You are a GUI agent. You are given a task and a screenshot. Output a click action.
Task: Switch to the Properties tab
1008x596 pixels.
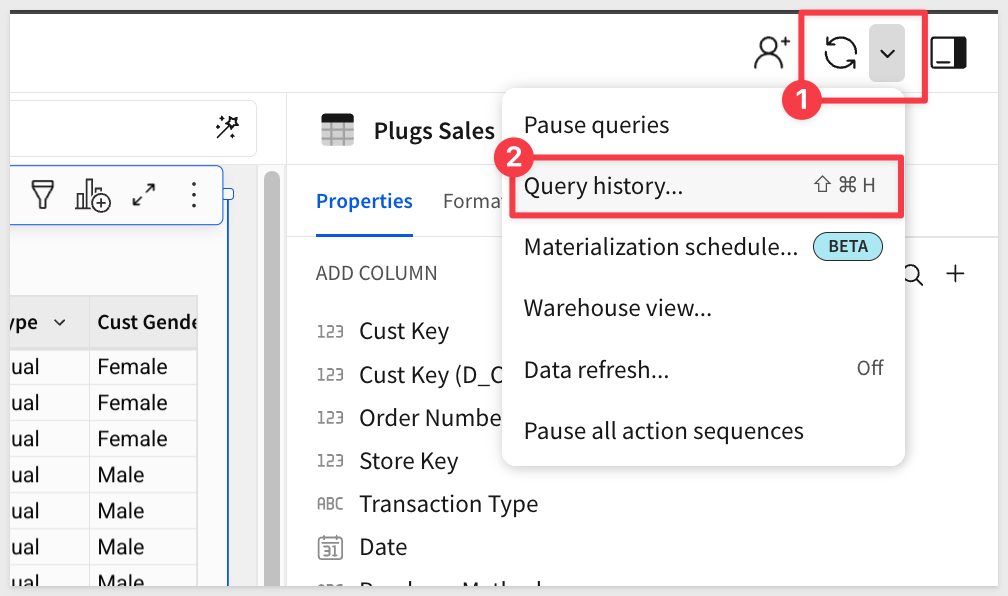(x=364, y=201)
